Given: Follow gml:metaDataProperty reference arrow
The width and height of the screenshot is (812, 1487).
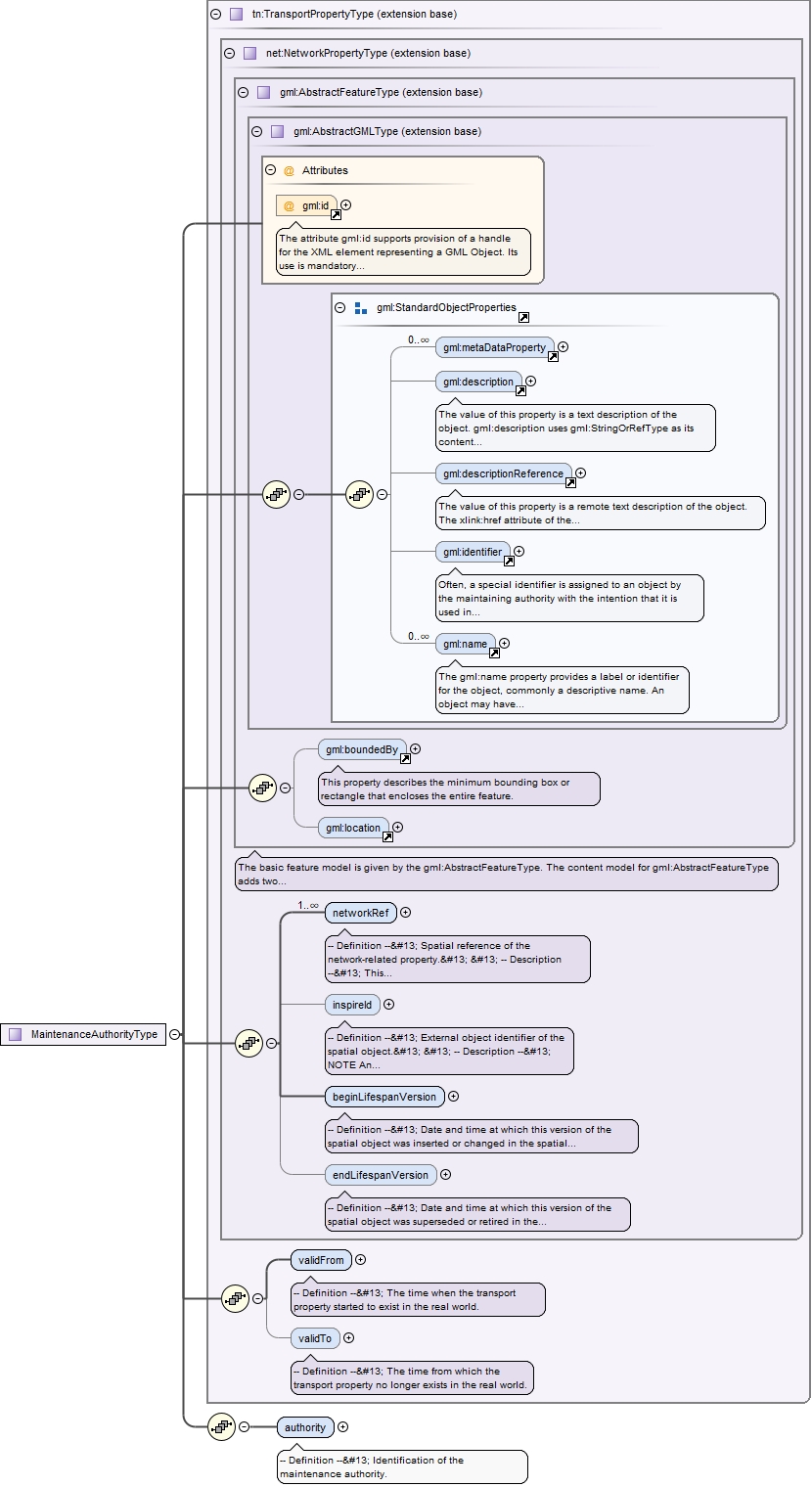Looking at the screenshot, I should [x=553, y=356].
